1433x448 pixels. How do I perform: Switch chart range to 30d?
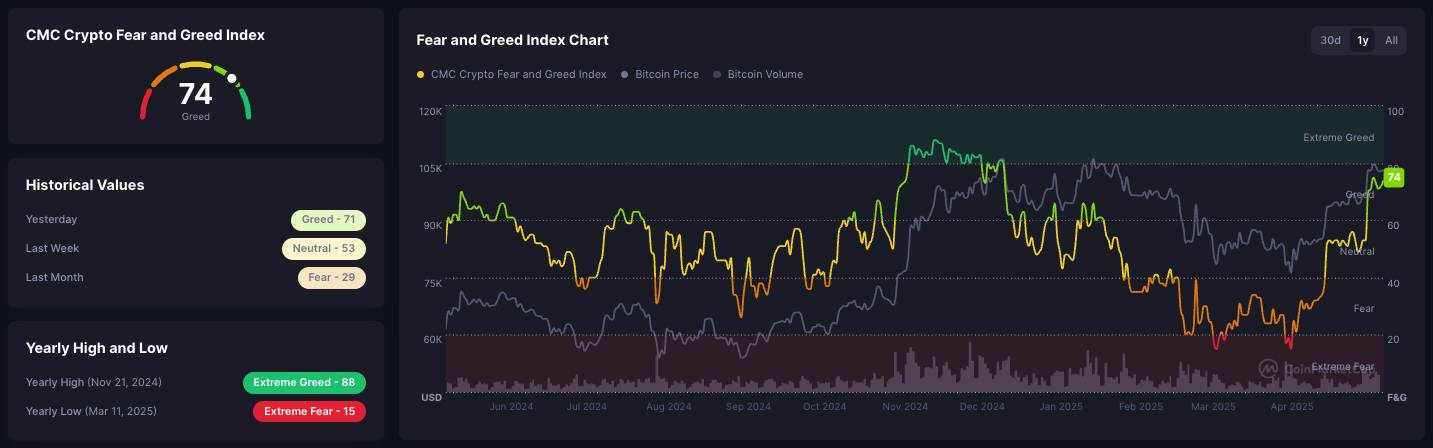click(x=1330, y=40)
